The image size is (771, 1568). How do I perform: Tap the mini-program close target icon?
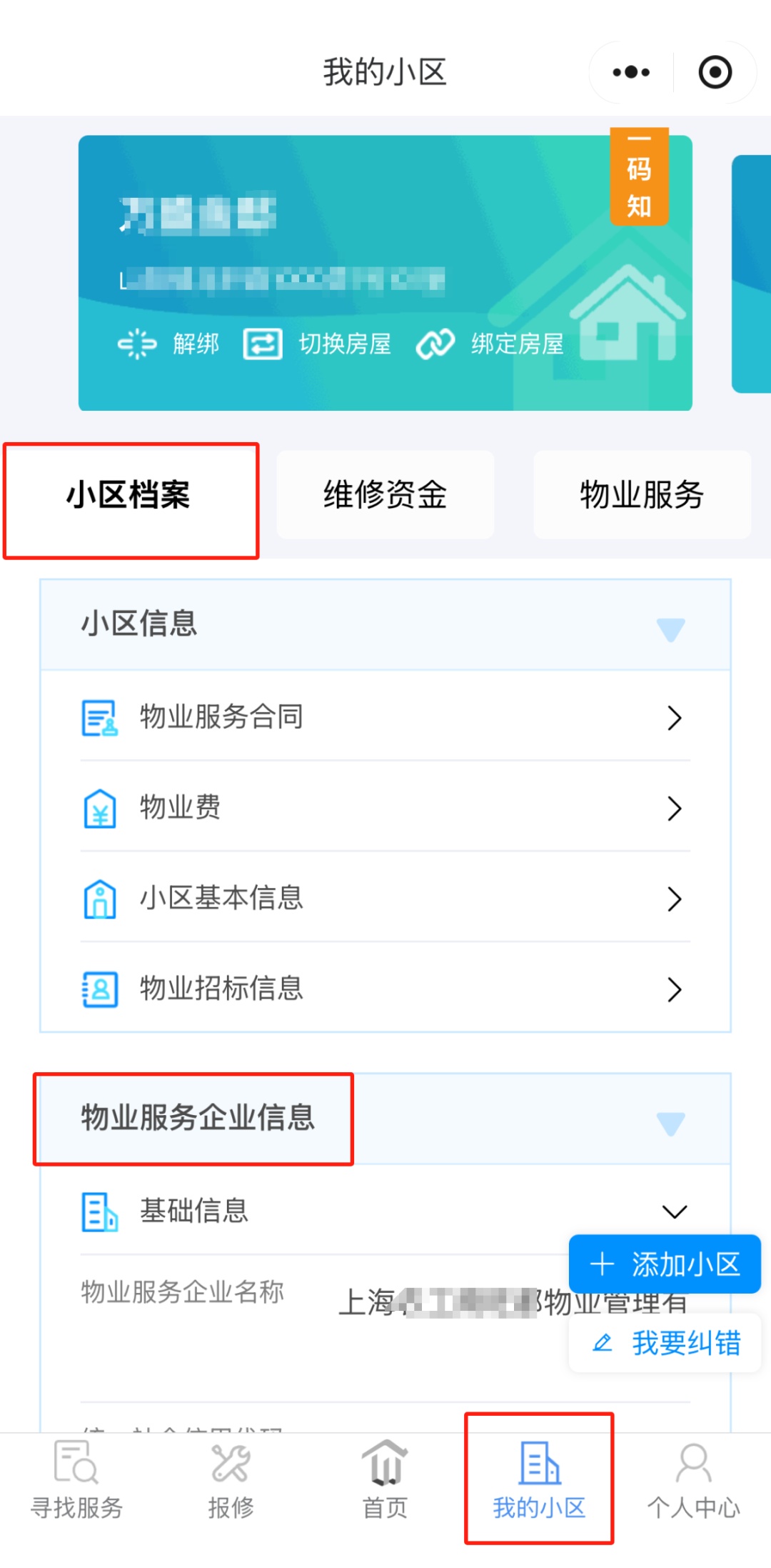tap(715, 72)
